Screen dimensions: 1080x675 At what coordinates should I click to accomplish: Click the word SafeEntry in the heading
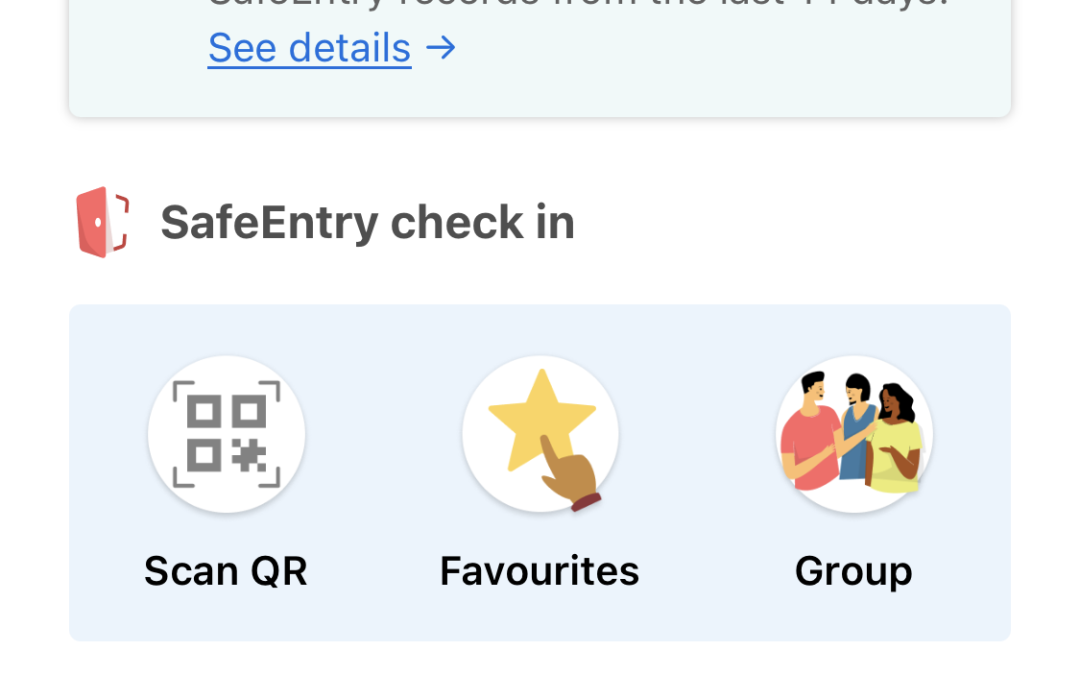coord(267,222)
